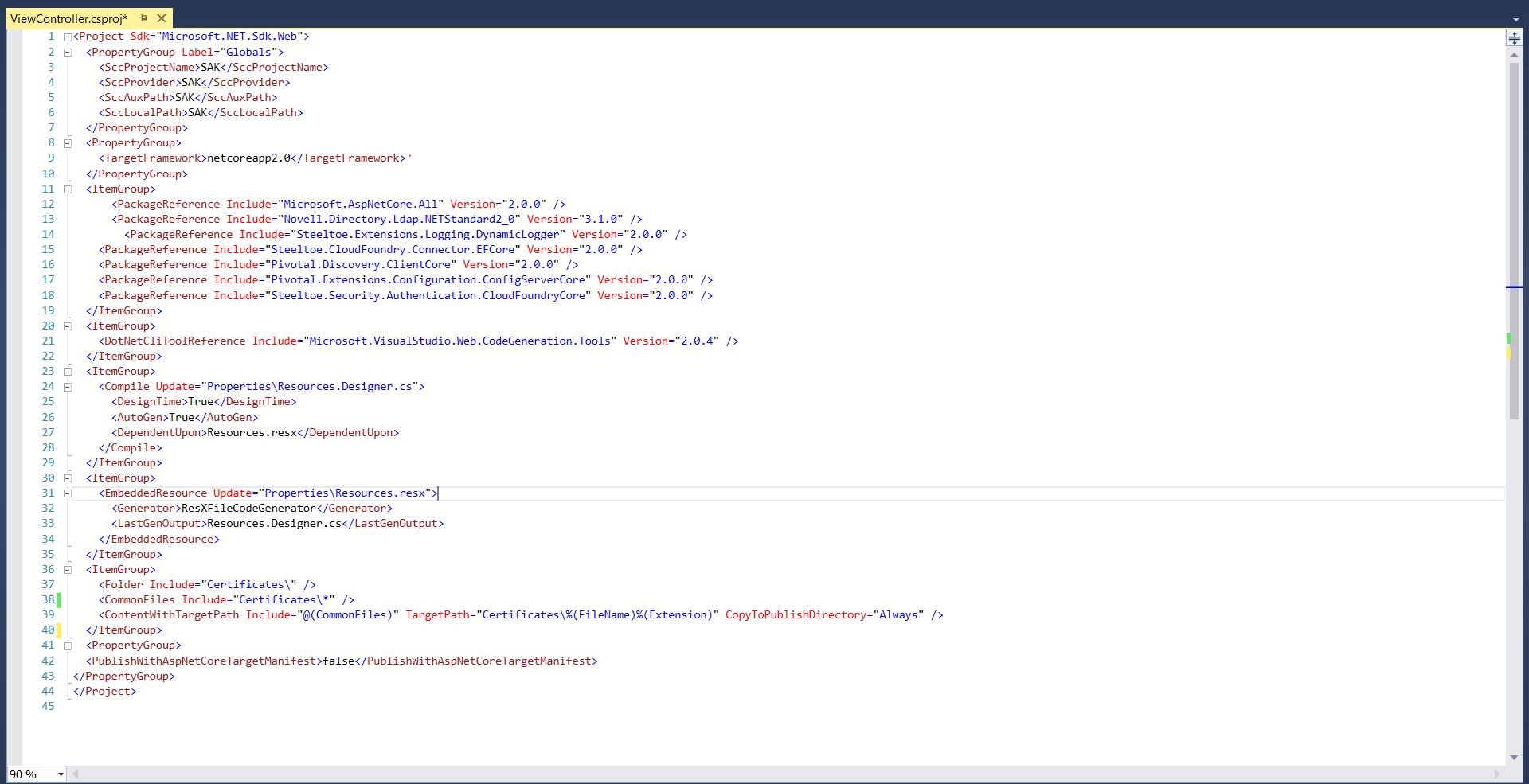This screenshot has width=1529, height=784.
Task: Click the split editor handle above the scrollbar
Action: pos(1516,37)
